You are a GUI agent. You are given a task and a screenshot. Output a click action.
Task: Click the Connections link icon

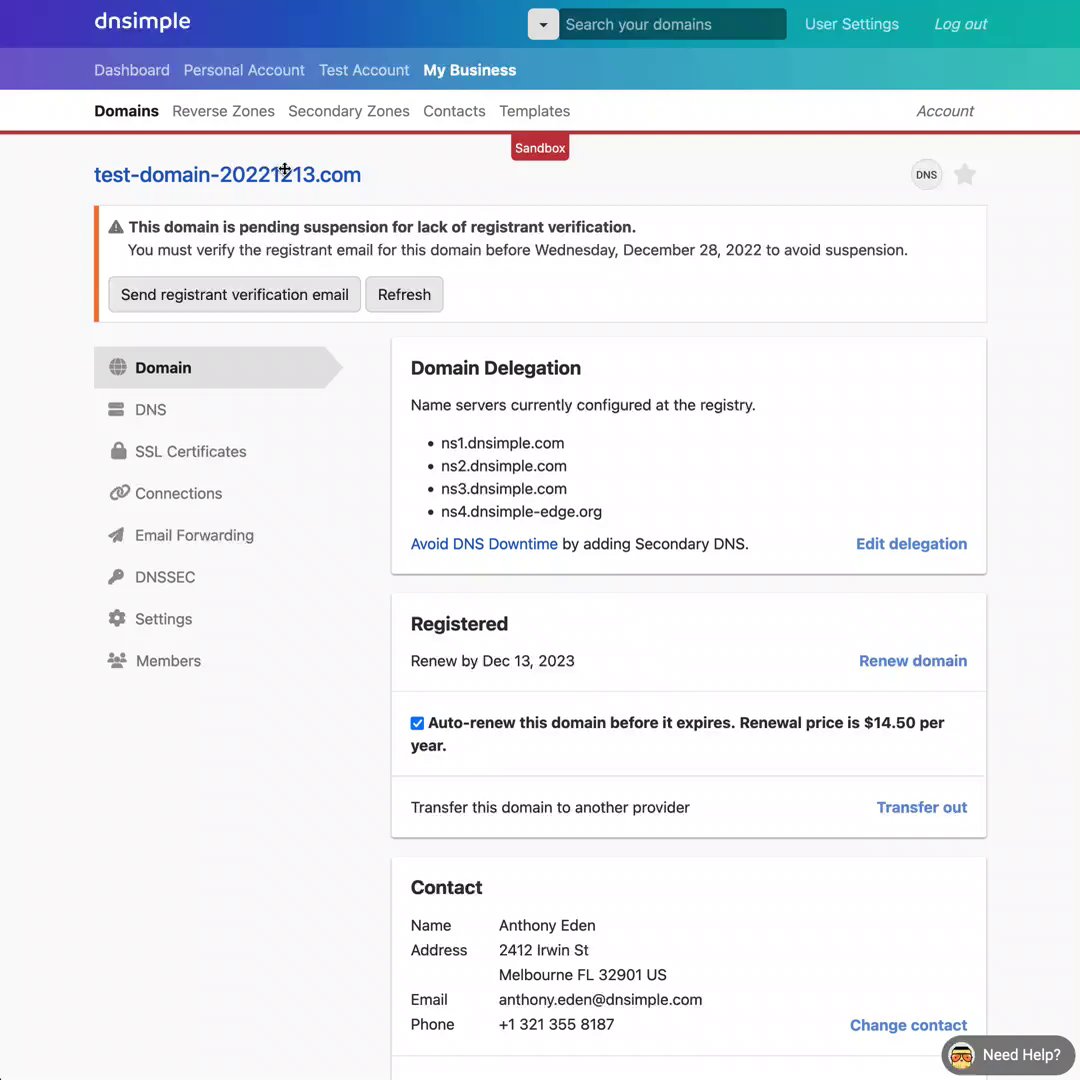[x=119, y=493]
